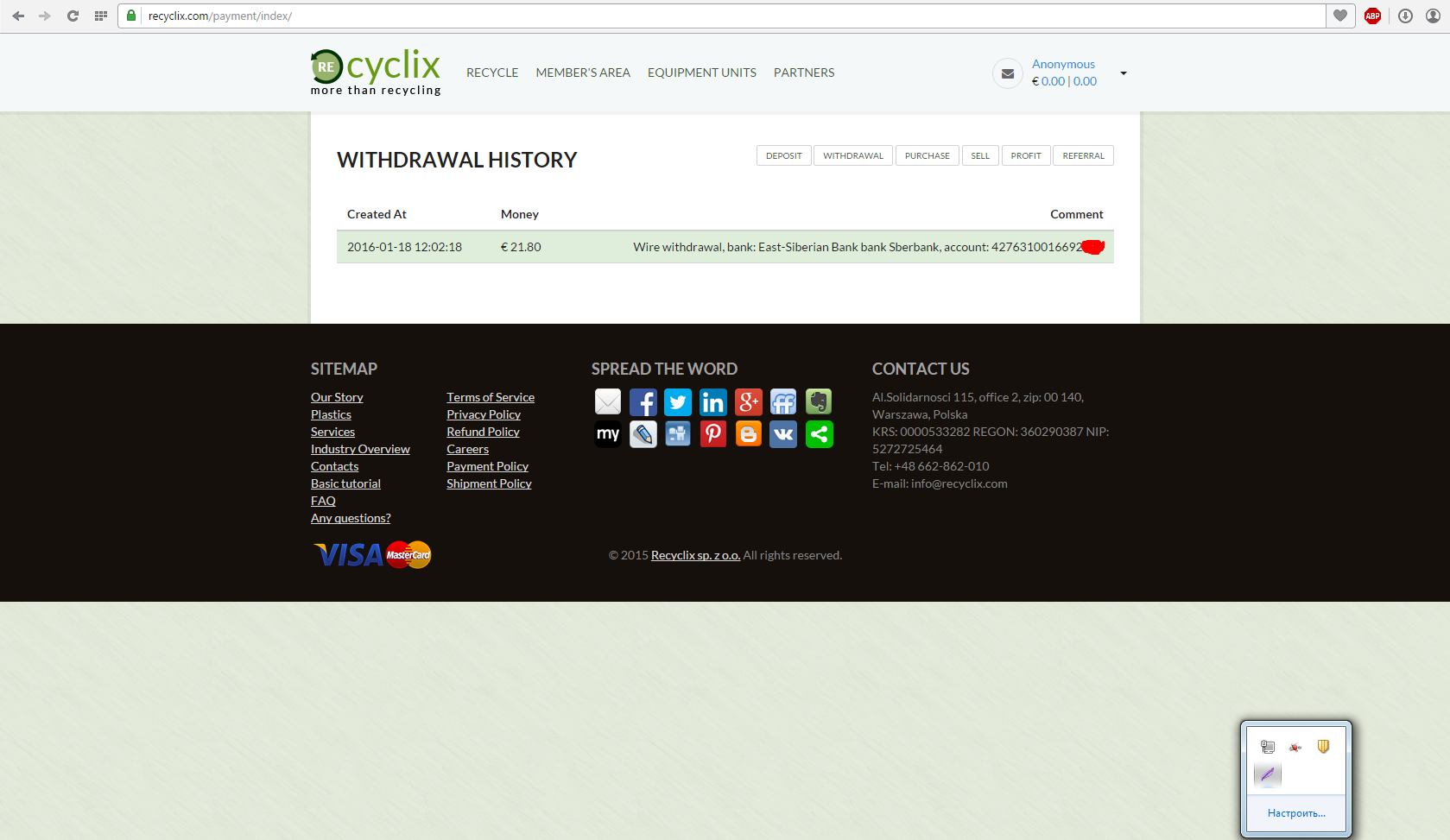The width and height of the screenshot is (1450, 840).
Task: Expand the Anonymous account dropdown arrow
Action: [x=1124, y=73]
